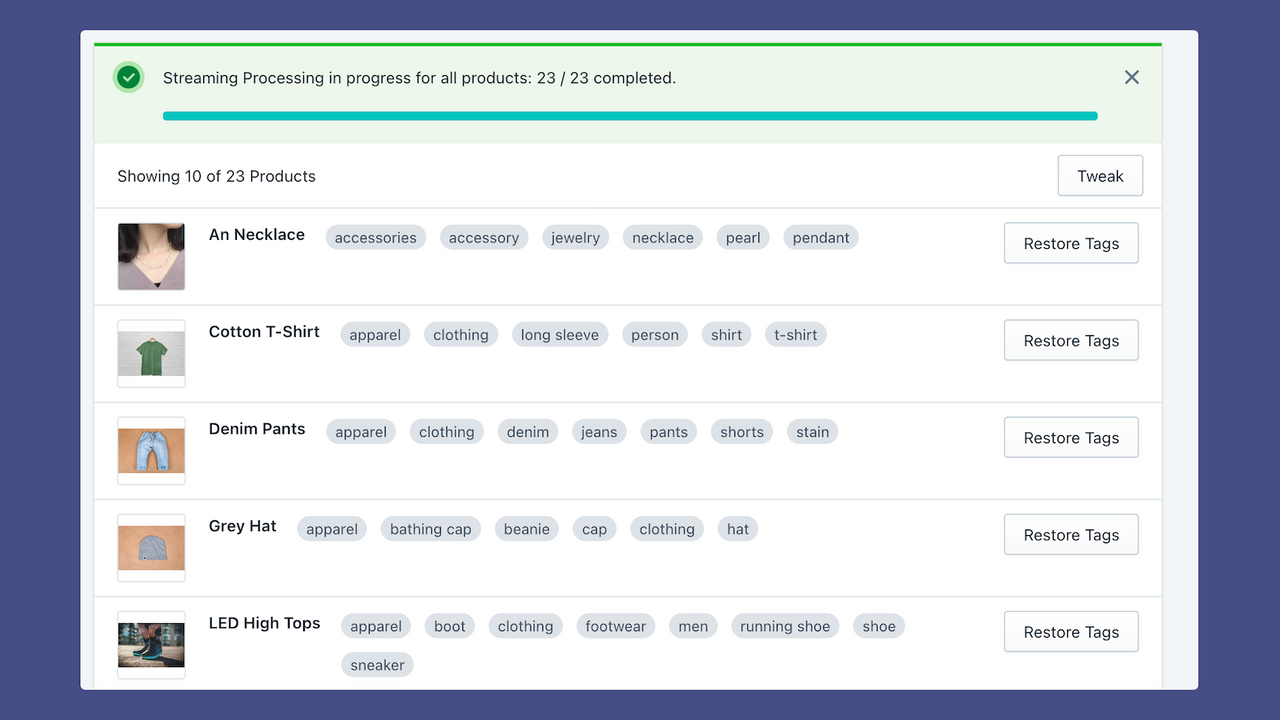Select the 'An Necklace' product title

pos(257,234)
